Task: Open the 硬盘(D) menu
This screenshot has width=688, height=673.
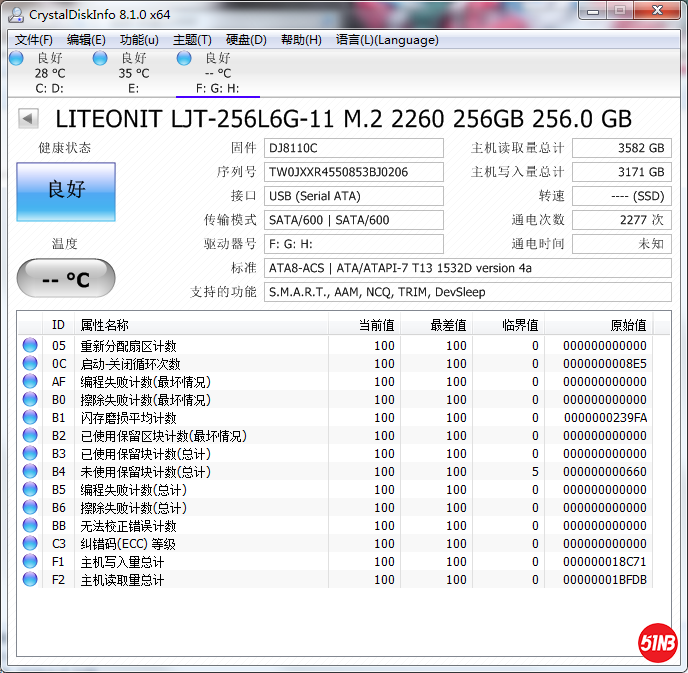Action: (246, 40)
